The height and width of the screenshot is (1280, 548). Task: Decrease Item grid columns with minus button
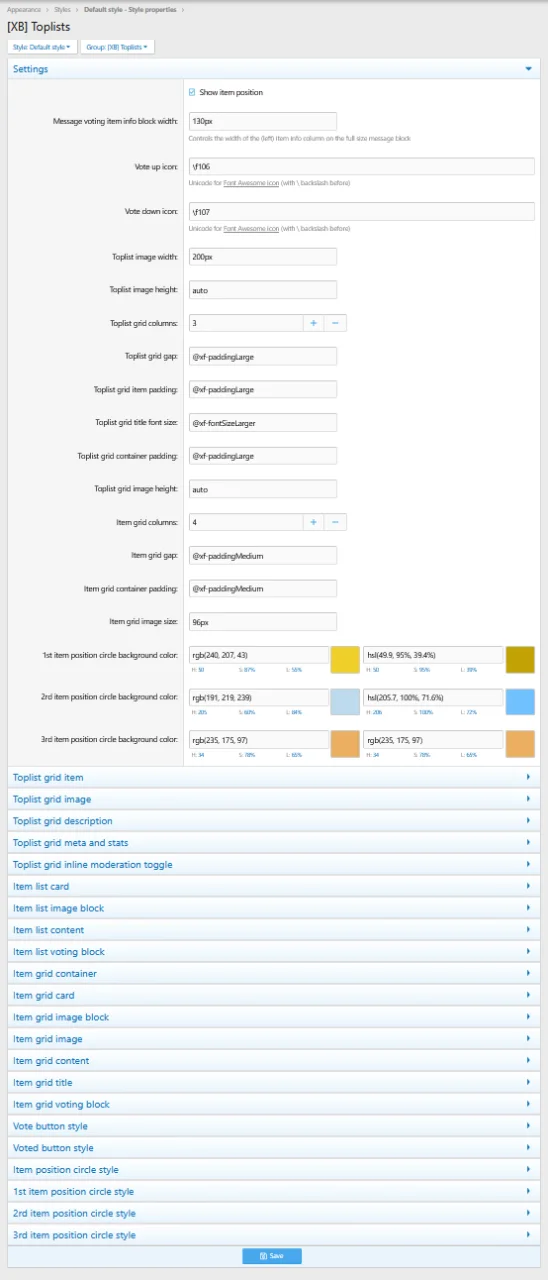click(x=335, y=522)
